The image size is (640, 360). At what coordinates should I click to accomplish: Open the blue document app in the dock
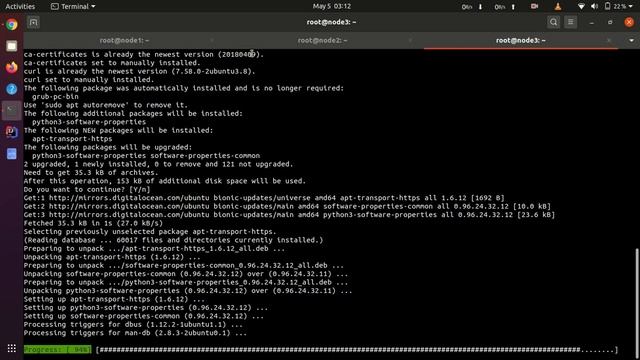tap(11, 153)
